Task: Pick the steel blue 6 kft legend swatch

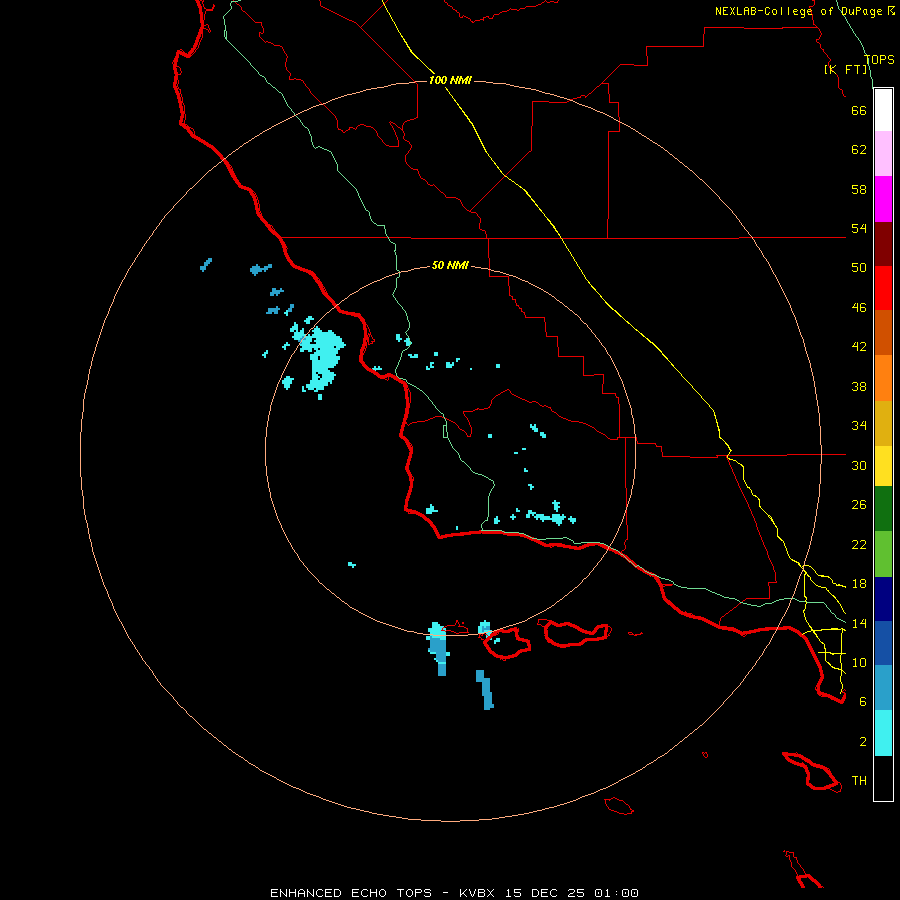Action: point(883,687)
